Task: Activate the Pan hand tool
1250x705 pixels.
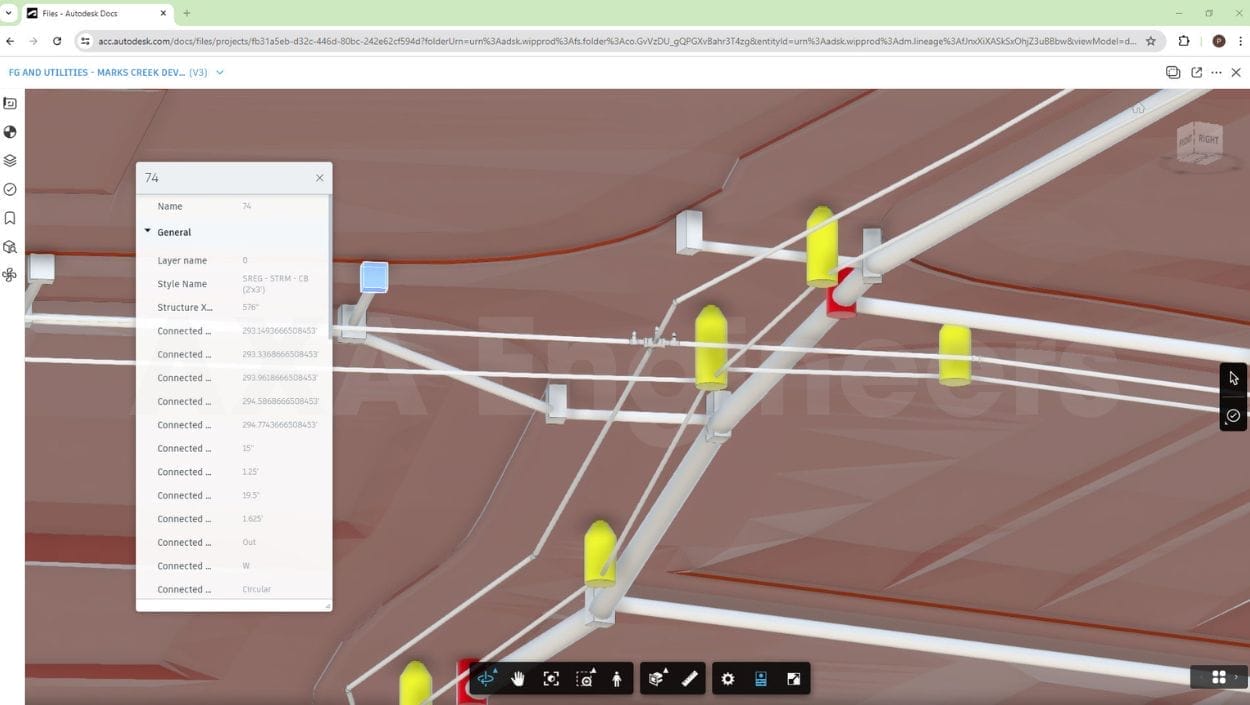Action: [518, 679]
